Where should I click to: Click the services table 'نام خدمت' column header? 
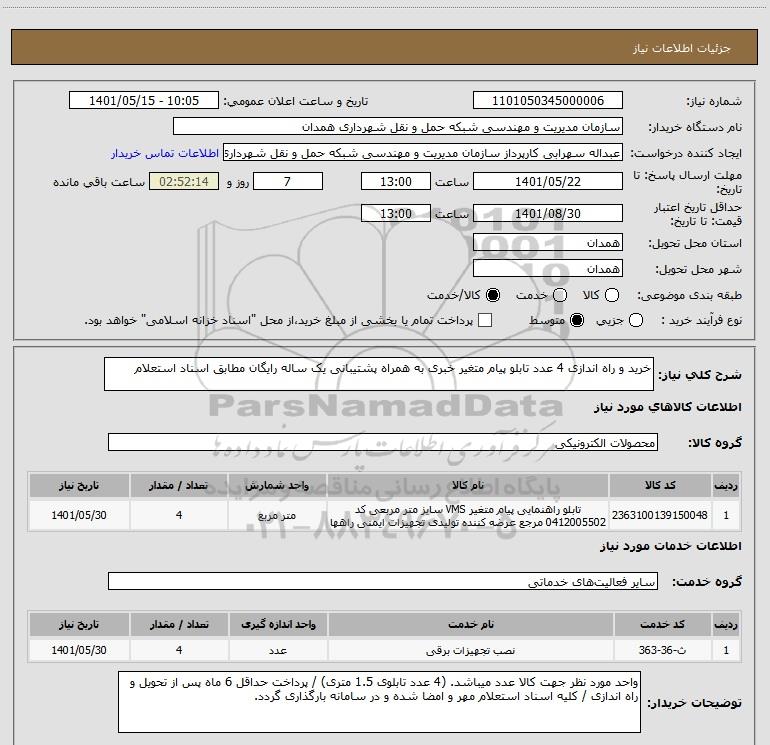coord(470,625)
